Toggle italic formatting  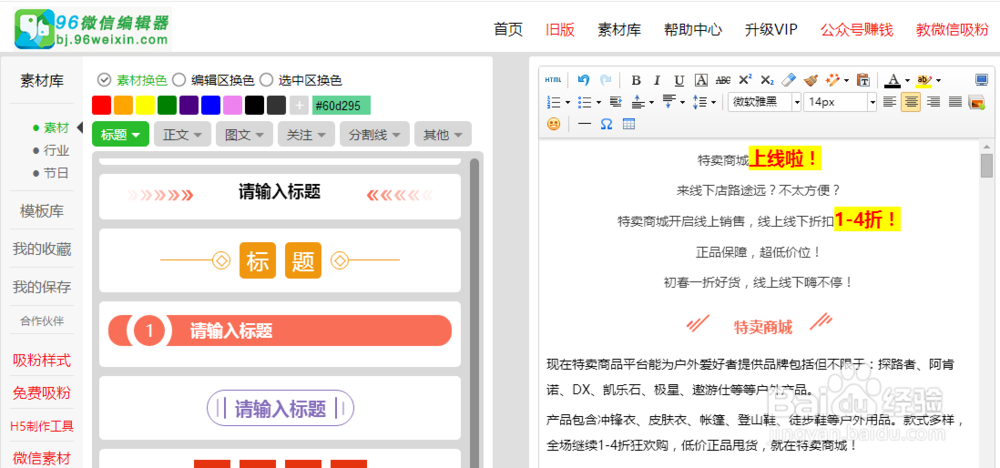click(657, 80)
